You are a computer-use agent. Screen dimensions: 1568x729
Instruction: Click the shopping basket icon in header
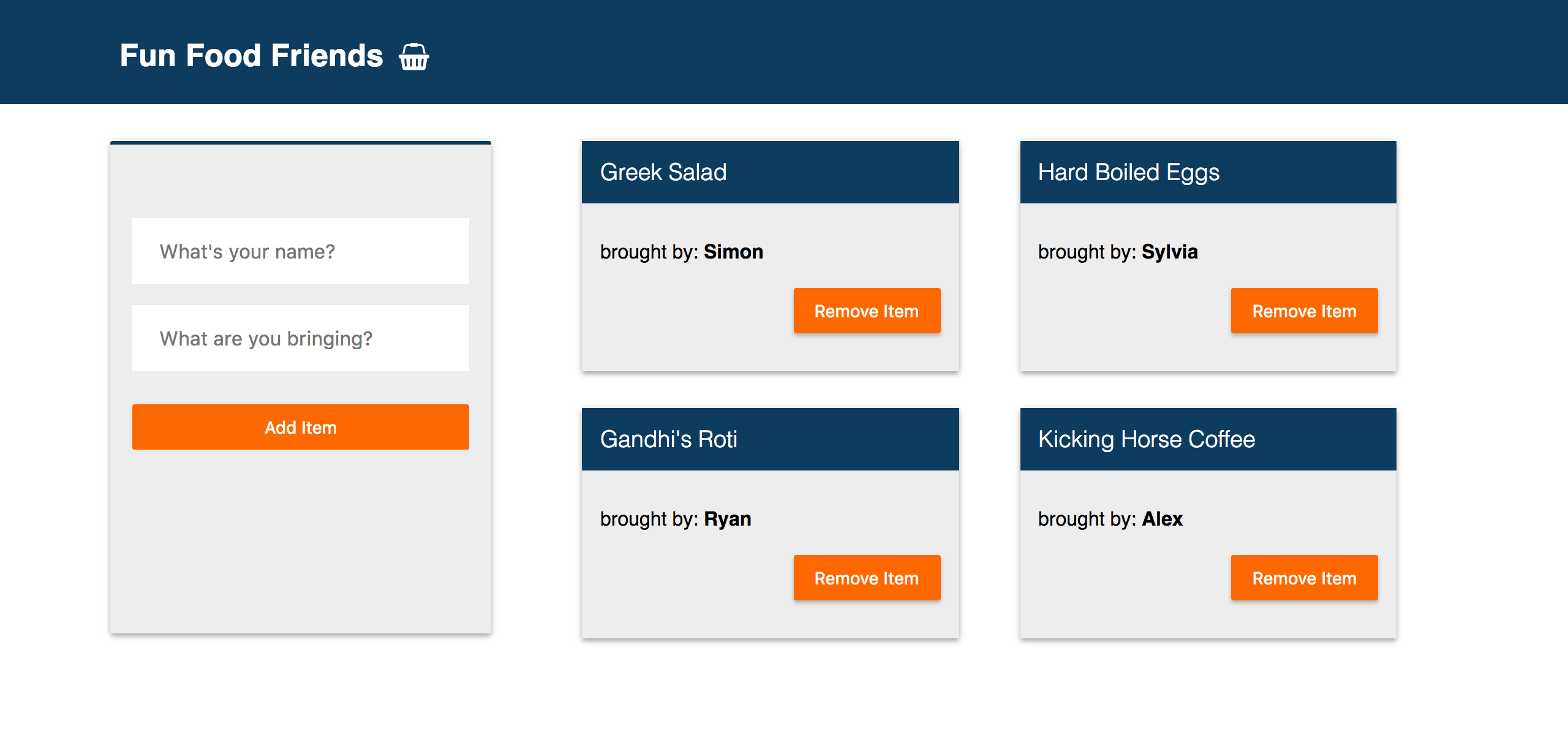pyautogui.click(x=414, y=57)
